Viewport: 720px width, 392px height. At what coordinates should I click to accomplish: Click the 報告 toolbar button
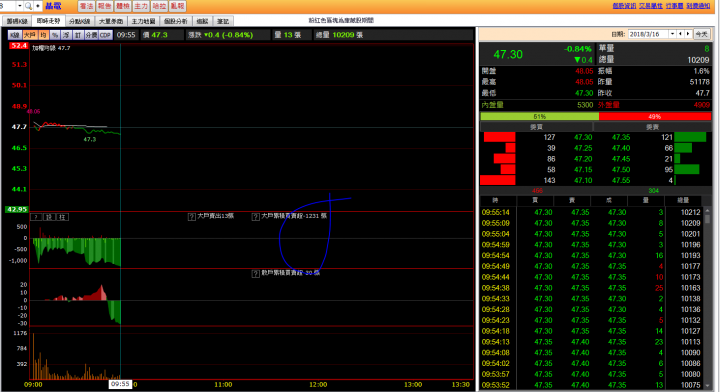pos(105,6)
